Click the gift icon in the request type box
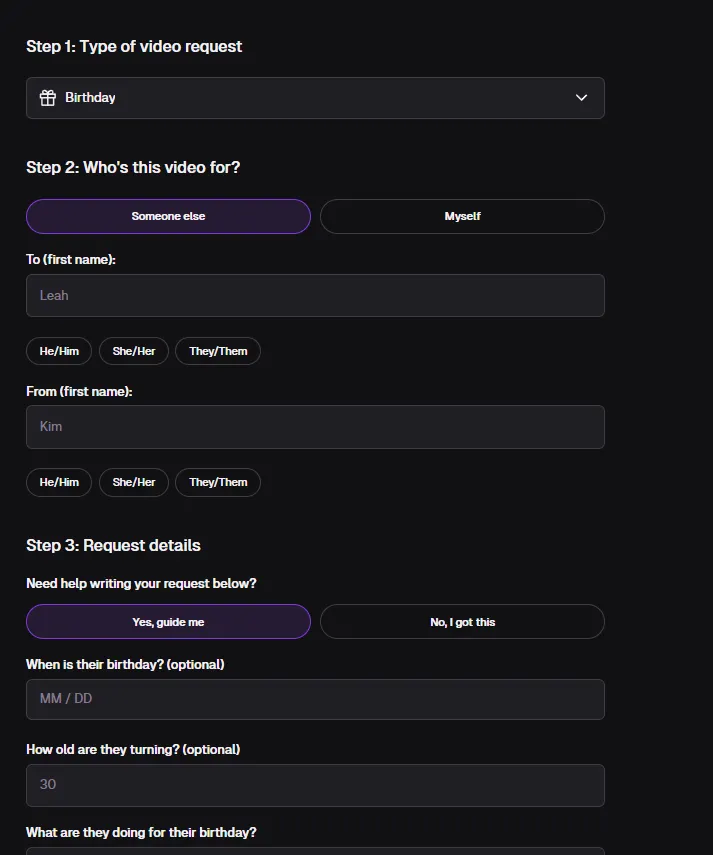Image resolution: width=713 pixels, height=855 pixels. [48, 98]
